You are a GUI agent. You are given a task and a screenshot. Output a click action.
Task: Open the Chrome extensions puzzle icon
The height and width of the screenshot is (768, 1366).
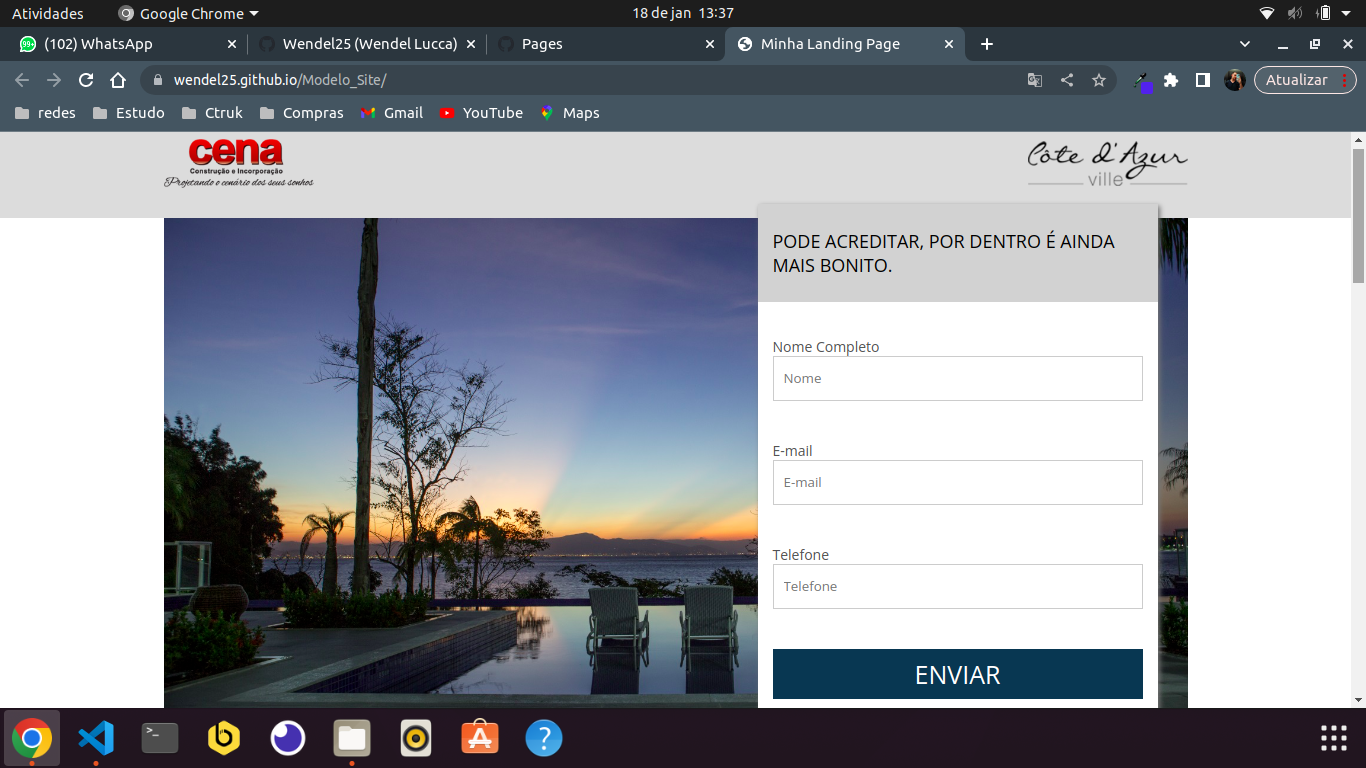(x=1170, y=79)
